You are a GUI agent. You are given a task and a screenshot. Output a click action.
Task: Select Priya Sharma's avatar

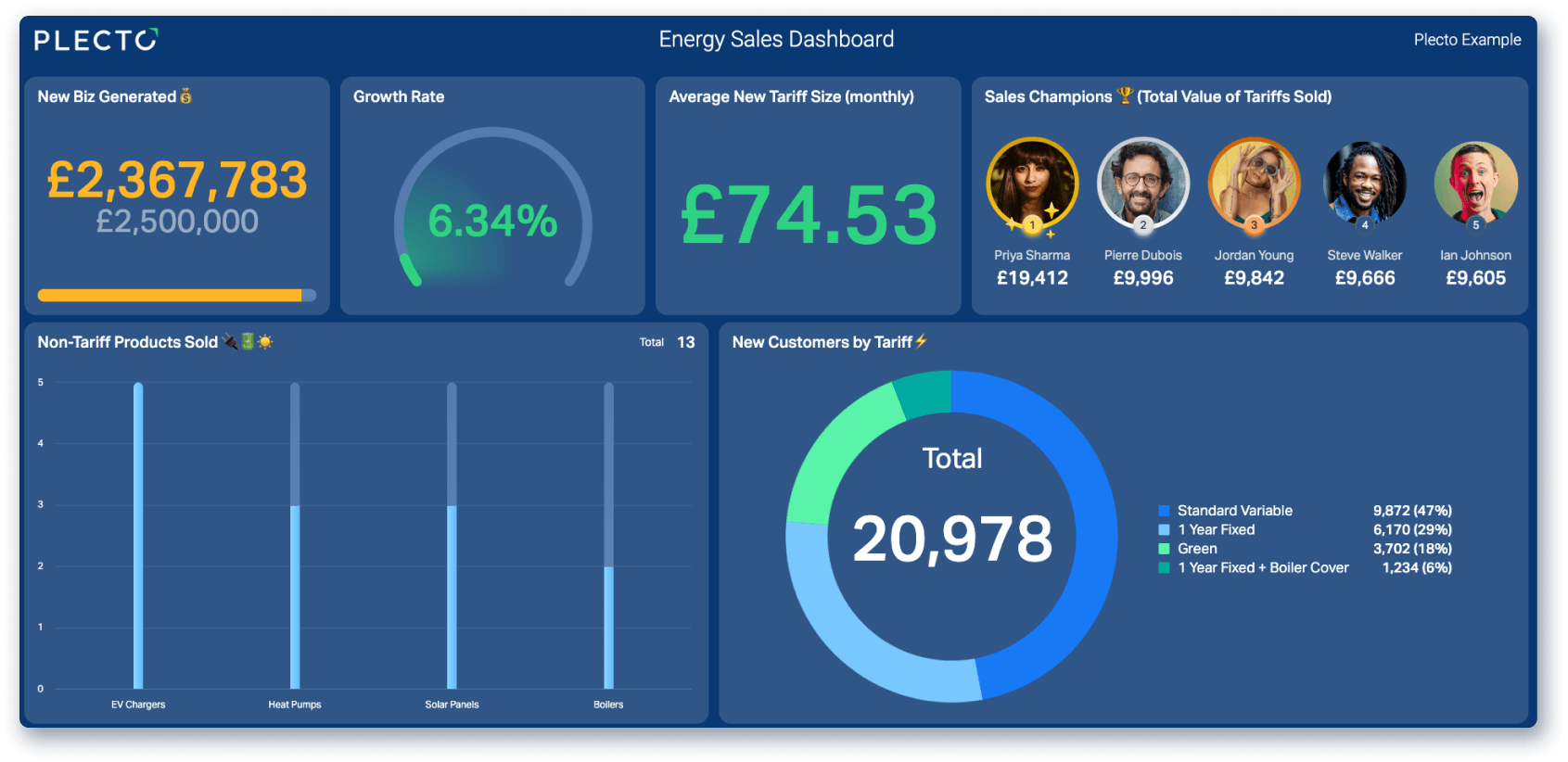[x=1032, y=183]
